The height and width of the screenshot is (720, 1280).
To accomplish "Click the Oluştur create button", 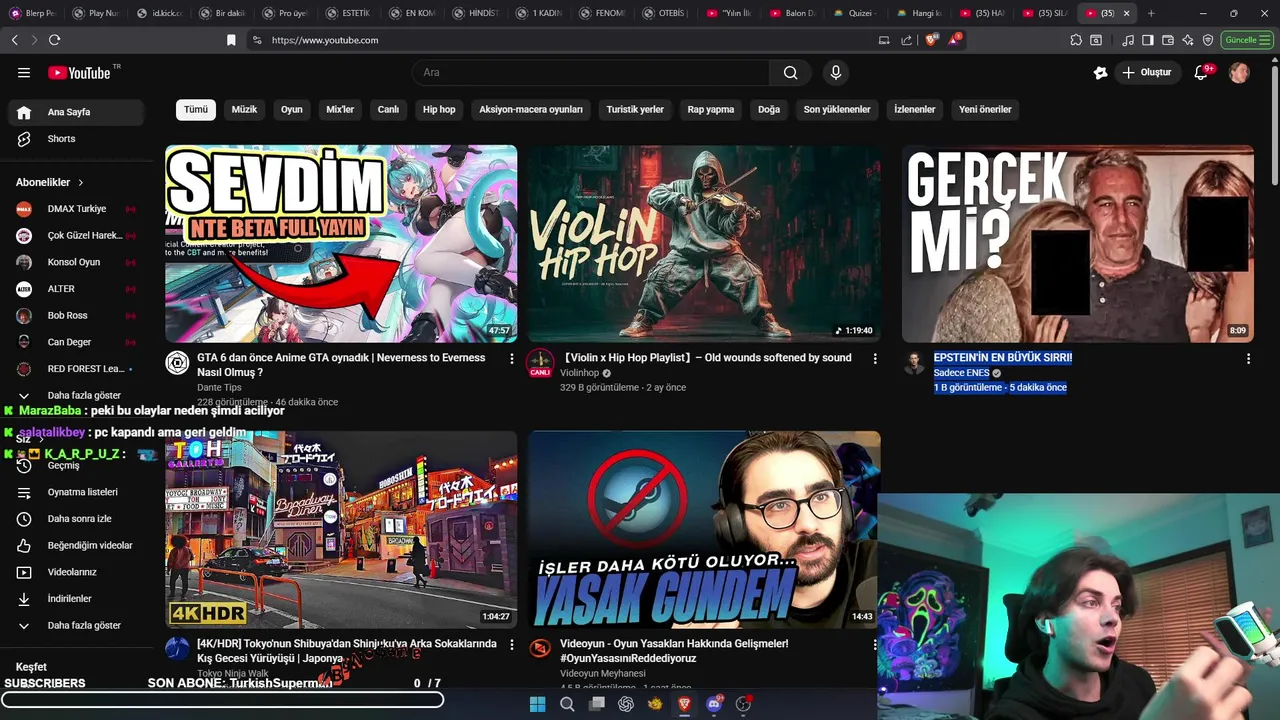I will pos(1146,72).
